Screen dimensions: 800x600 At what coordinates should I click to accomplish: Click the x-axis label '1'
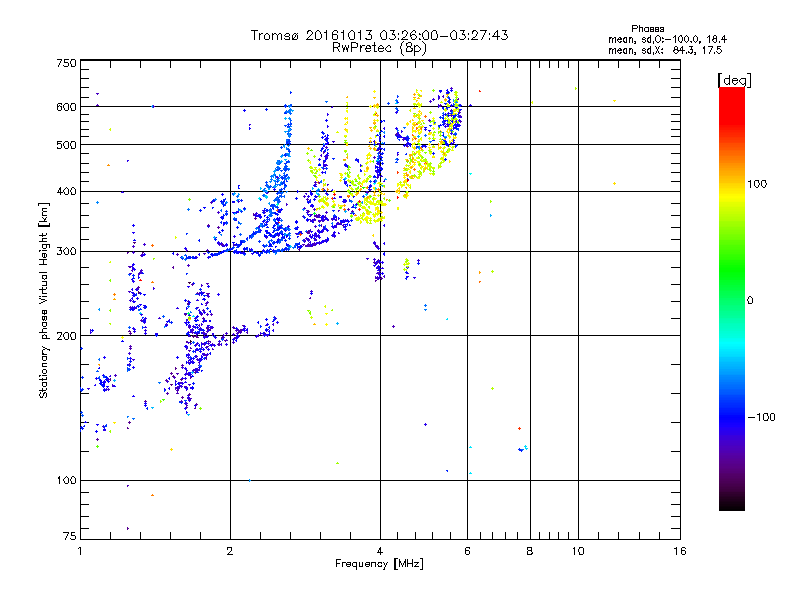point(80,551)
